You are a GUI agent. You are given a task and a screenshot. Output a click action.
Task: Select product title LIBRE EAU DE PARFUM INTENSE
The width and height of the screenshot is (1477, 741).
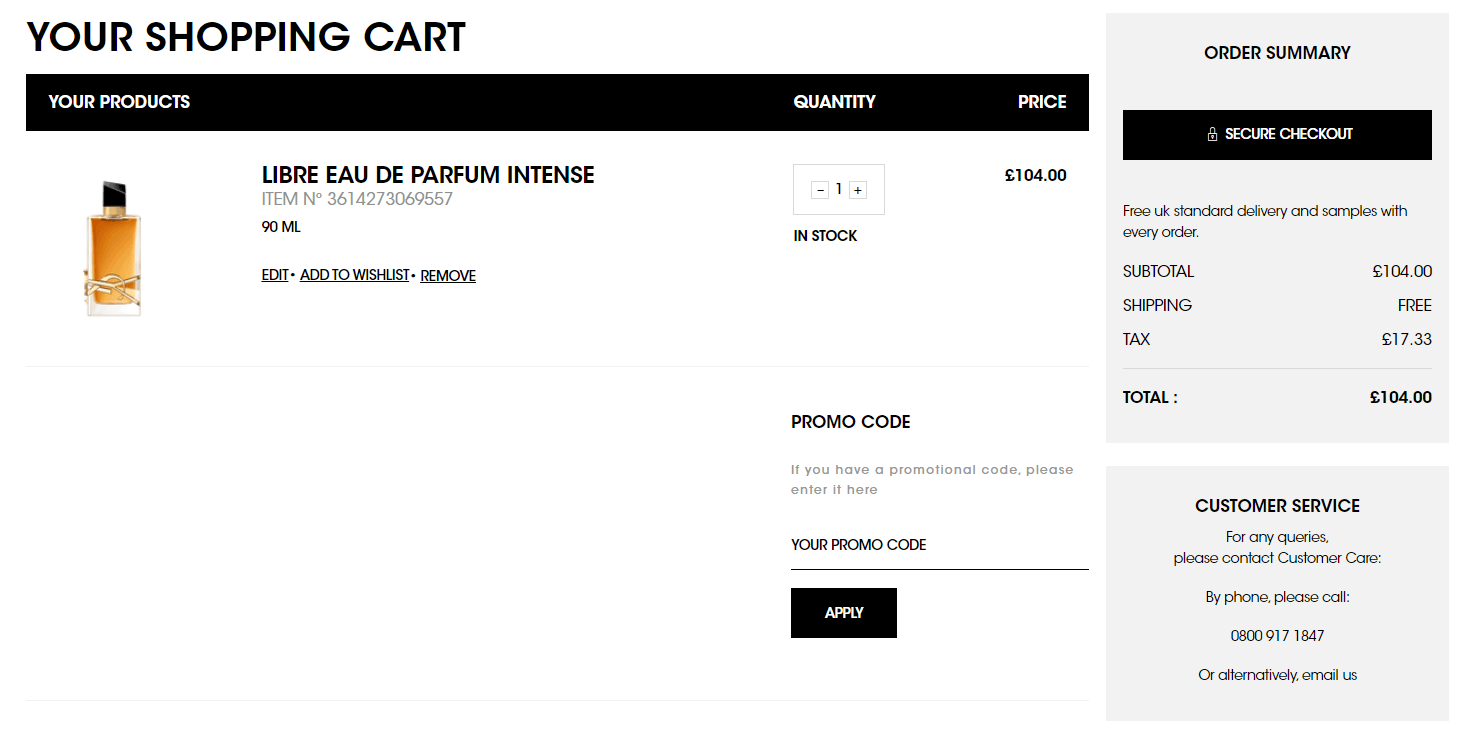pos(428,174)
